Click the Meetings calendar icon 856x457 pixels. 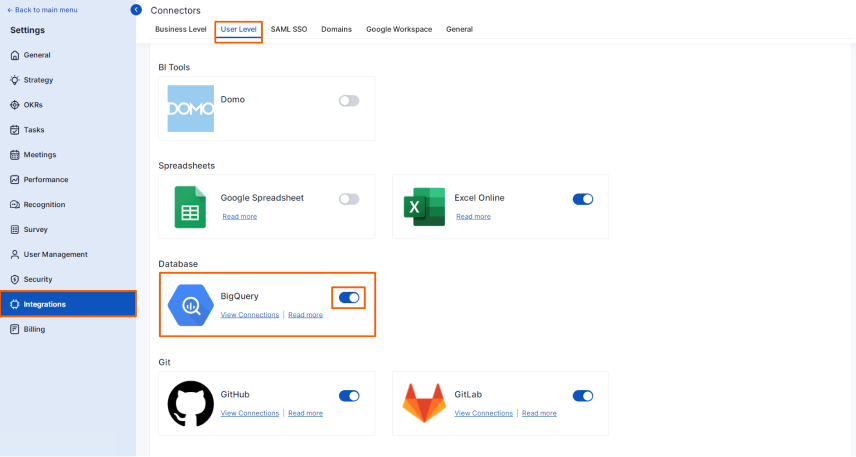15,155
